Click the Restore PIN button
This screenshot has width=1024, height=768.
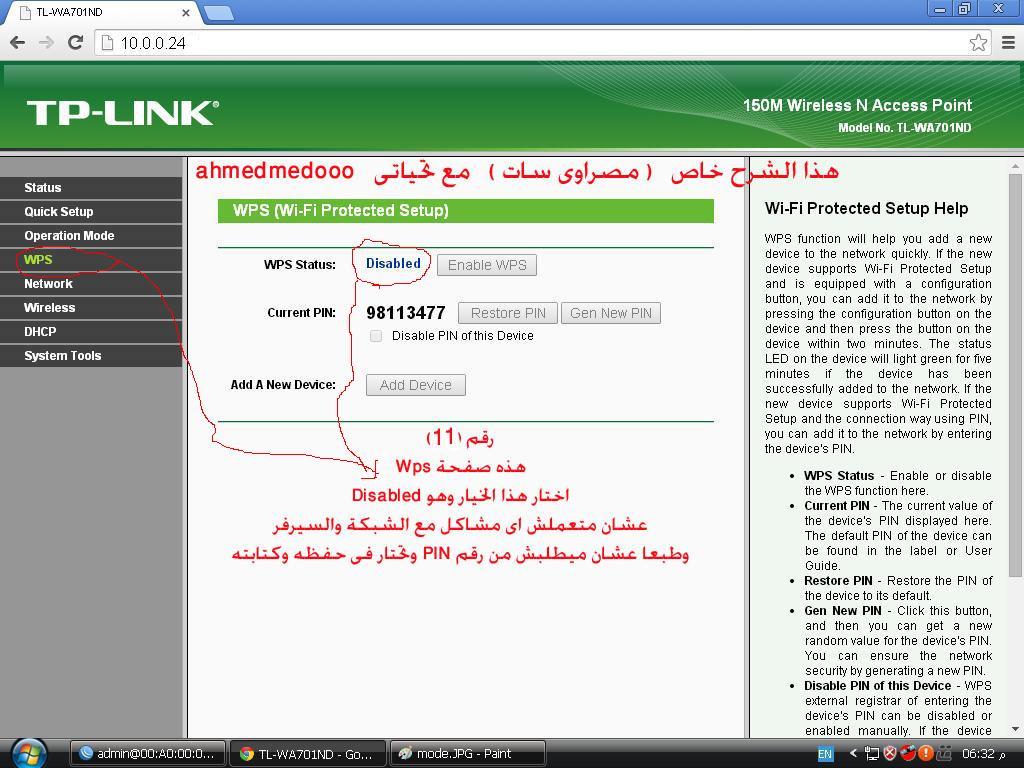point(508,313)
